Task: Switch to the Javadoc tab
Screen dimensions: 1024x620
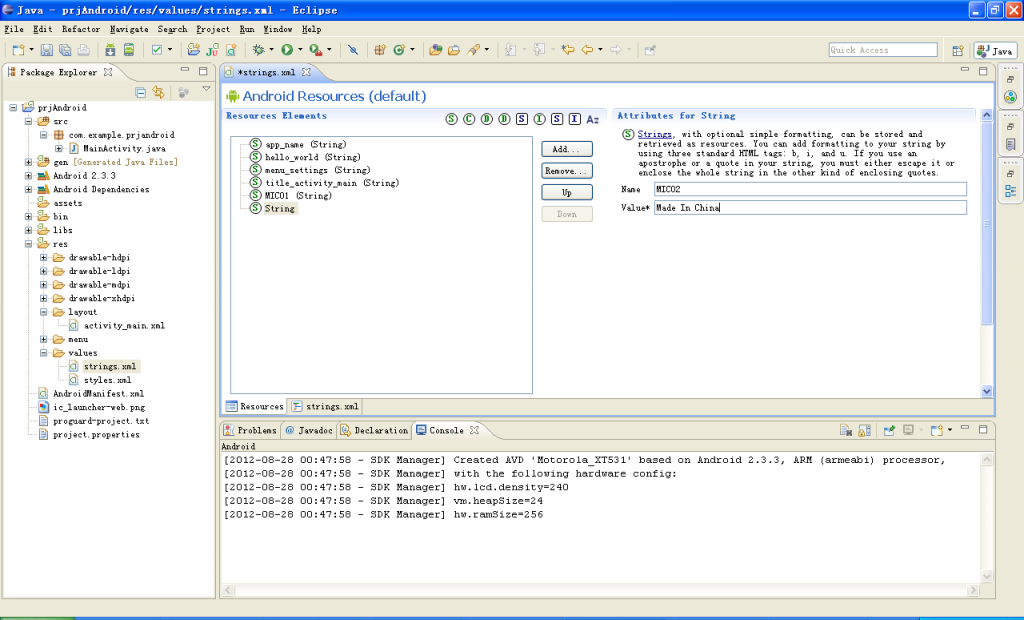Action: point(309,430)
